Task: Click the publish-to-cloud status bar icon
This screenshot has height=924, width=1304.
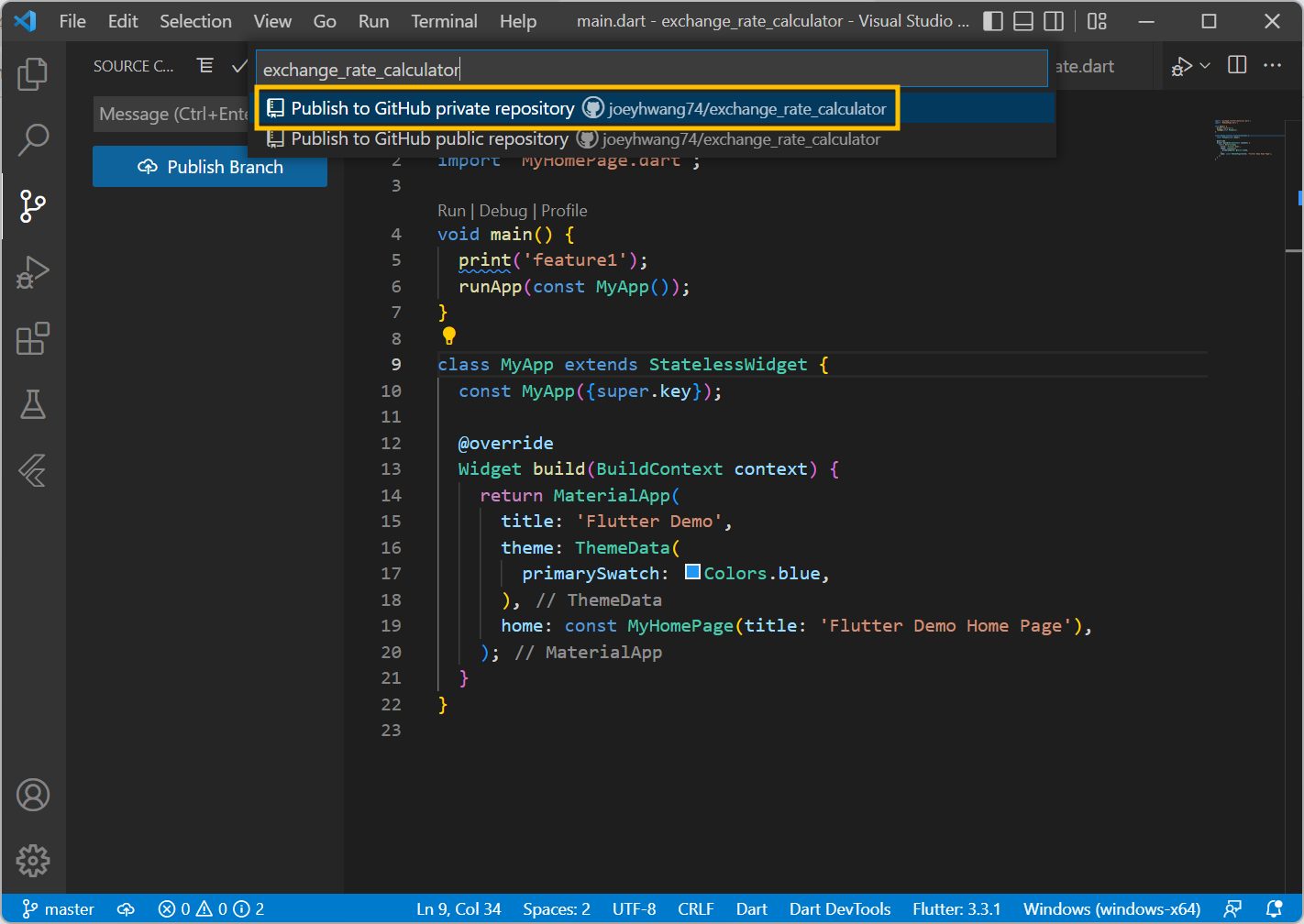Action: pos(127,908)
